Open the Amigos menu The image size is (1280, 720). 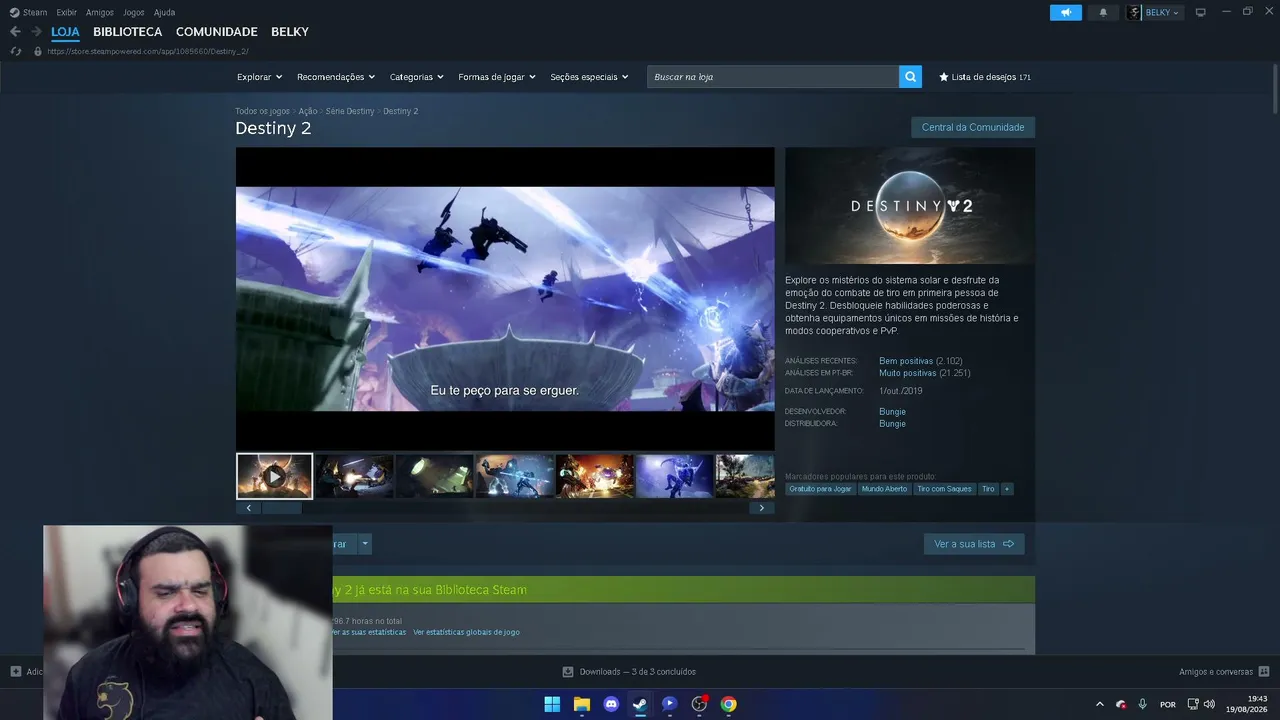click(100, 12)
